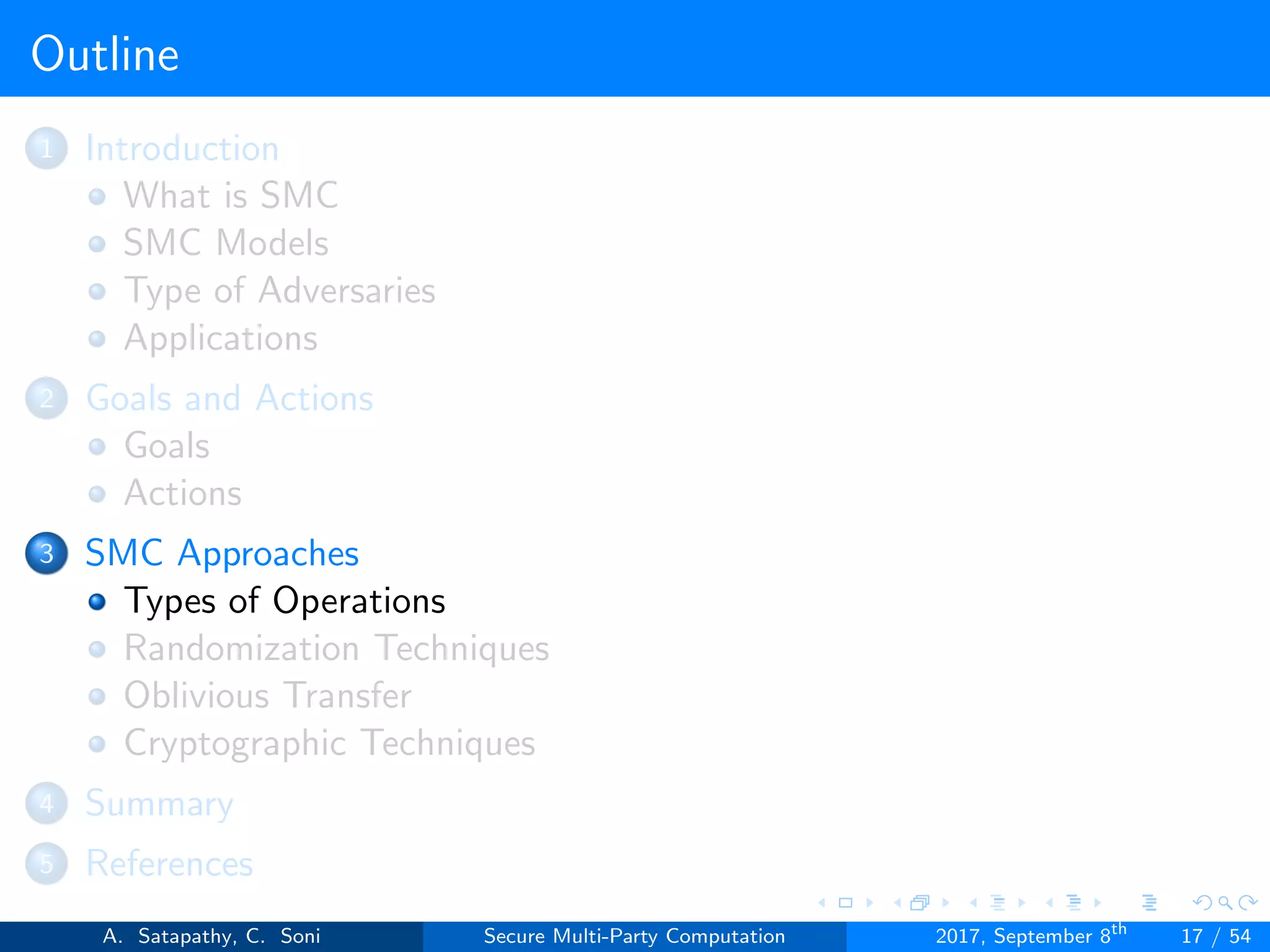Click the undo back circular arrow icon
1270x952 pixels.
point(1202,903)
